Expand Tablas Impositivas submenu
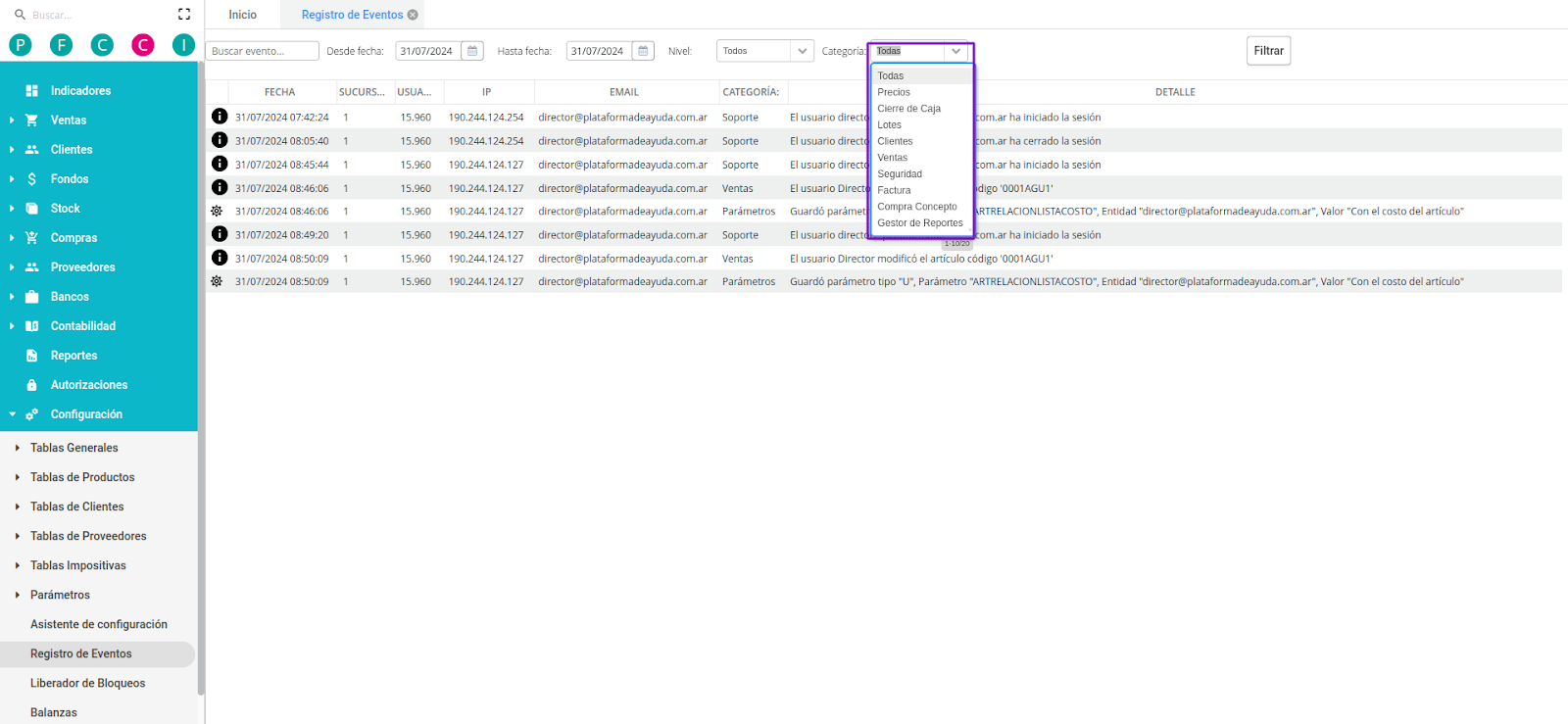This screenshot has height=724, width=1568. 18,565
